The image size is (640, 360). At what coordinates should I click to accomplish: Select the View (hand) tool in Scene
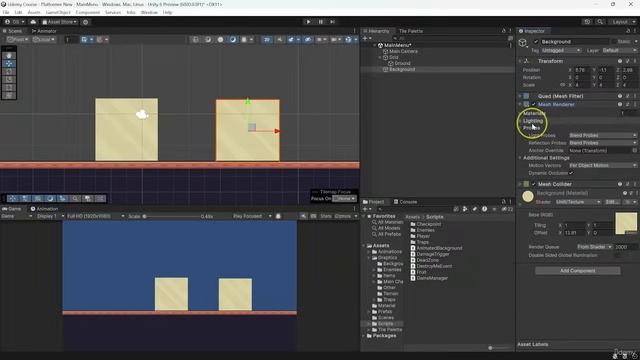coord(9,56)
